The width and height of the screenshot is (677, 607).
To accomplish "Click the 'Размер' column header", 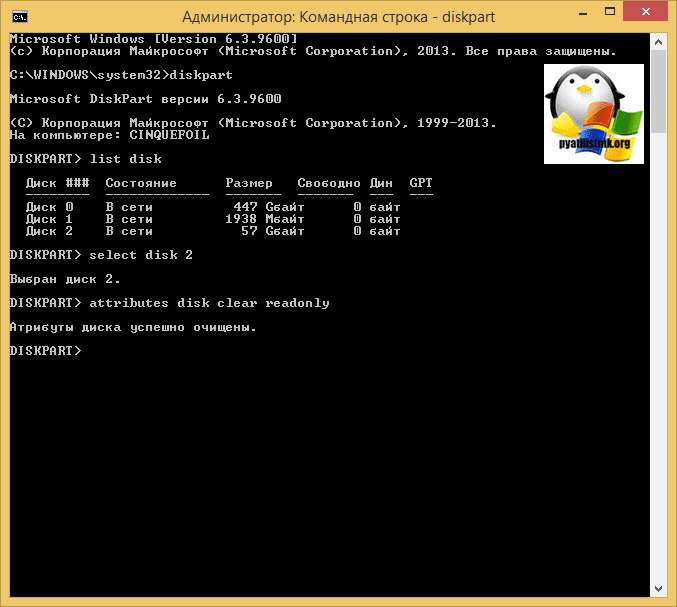I will pos(249,183).
